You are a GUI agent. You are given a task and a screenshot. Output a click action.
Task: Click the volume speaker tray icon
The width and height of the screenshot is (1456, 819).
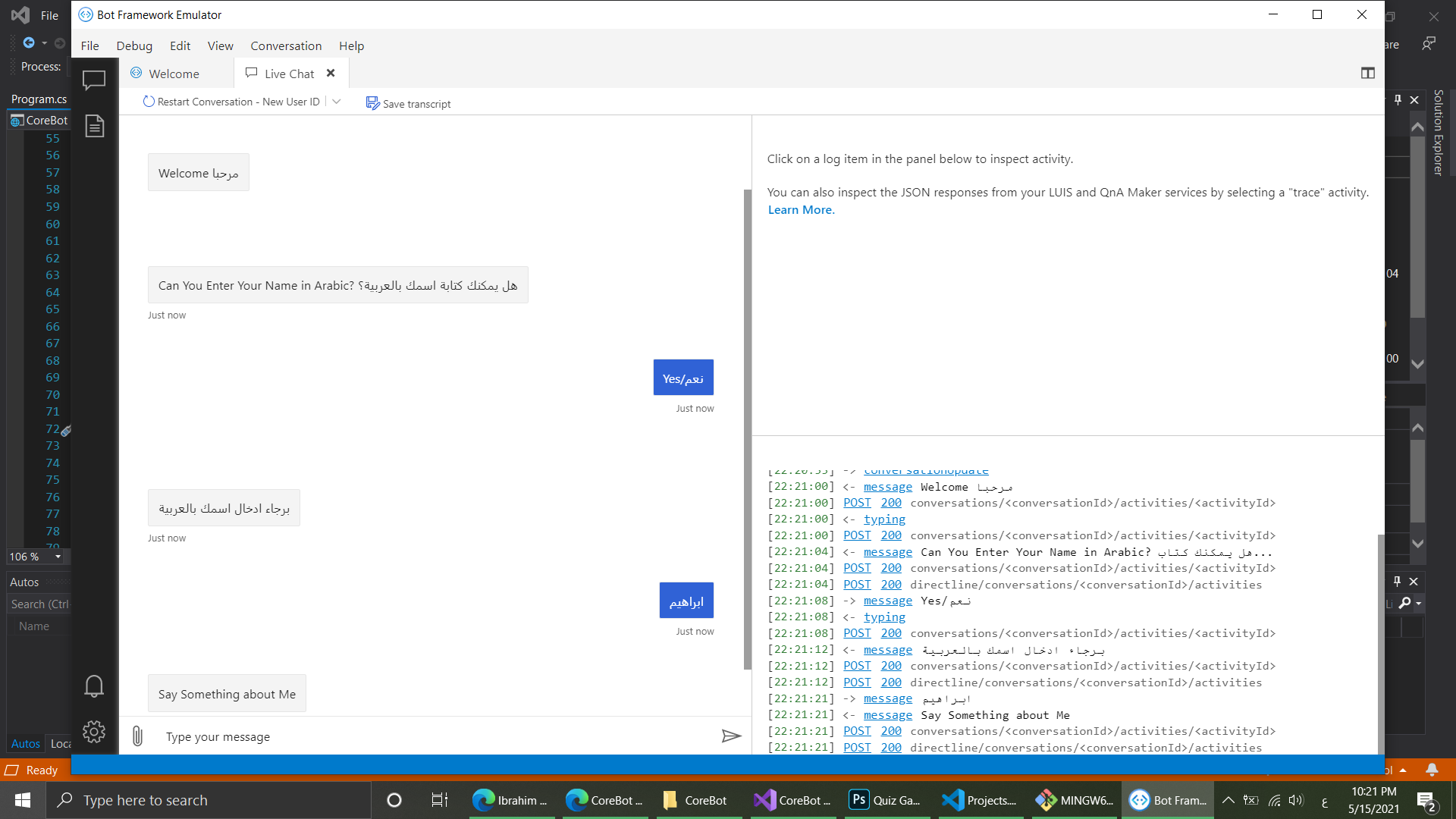pos(1296,800)
